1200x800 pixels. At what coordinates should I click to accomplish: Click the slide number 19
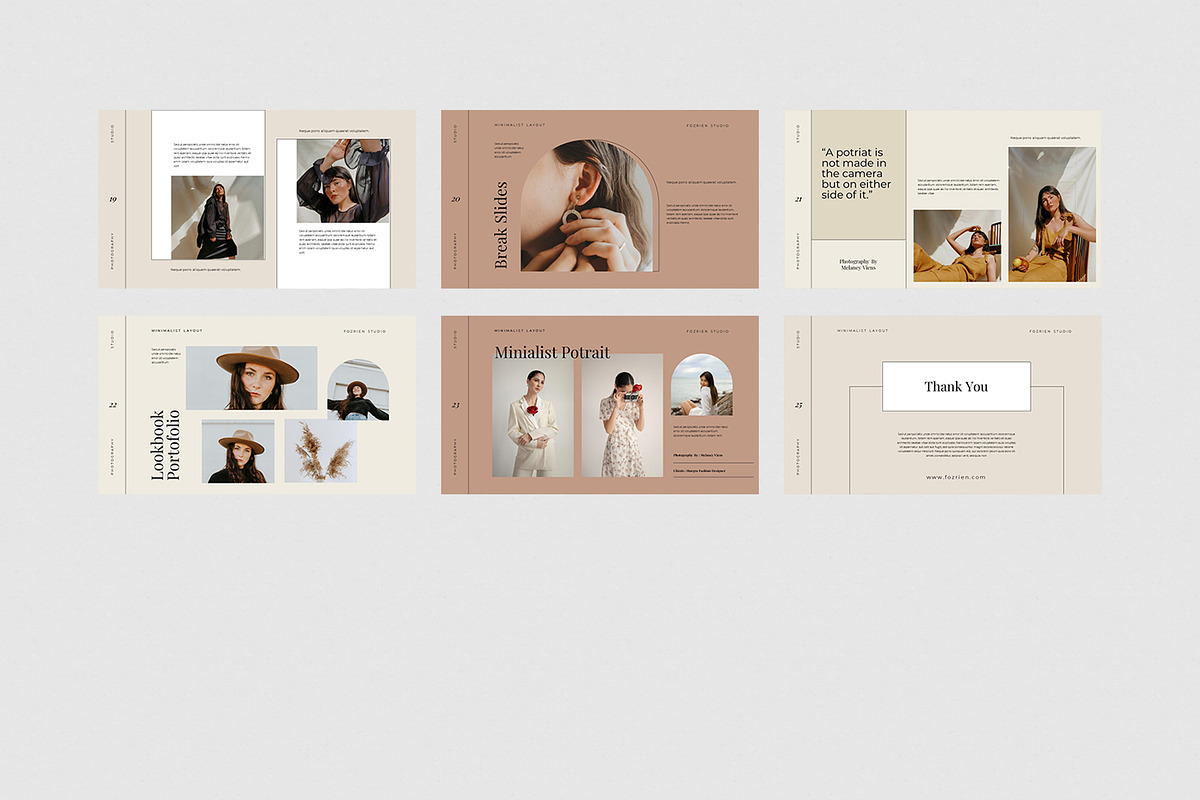(113, 199)
